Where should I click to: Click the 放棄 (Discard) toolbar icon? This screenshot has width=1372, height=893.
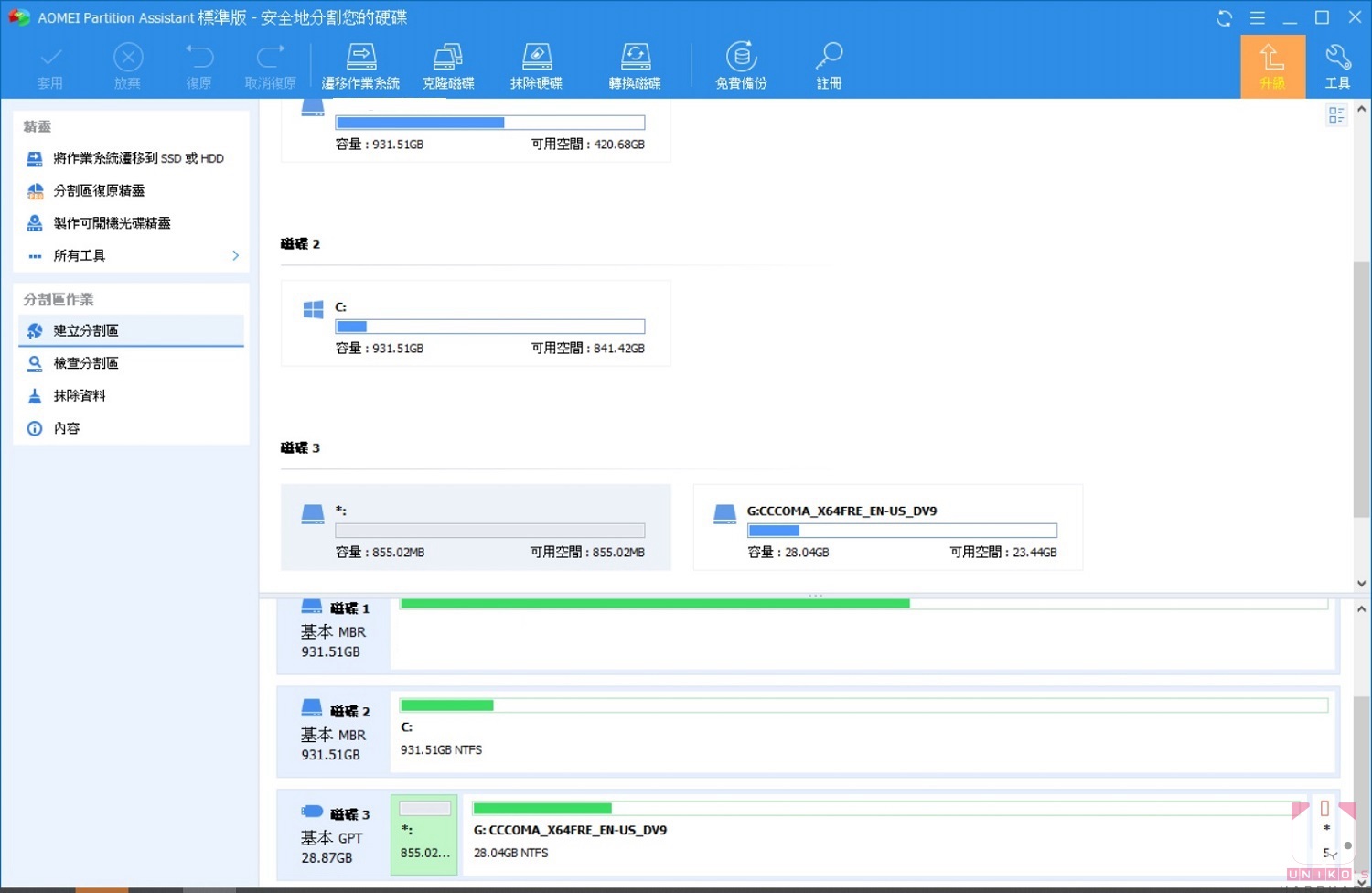[128, 66]
